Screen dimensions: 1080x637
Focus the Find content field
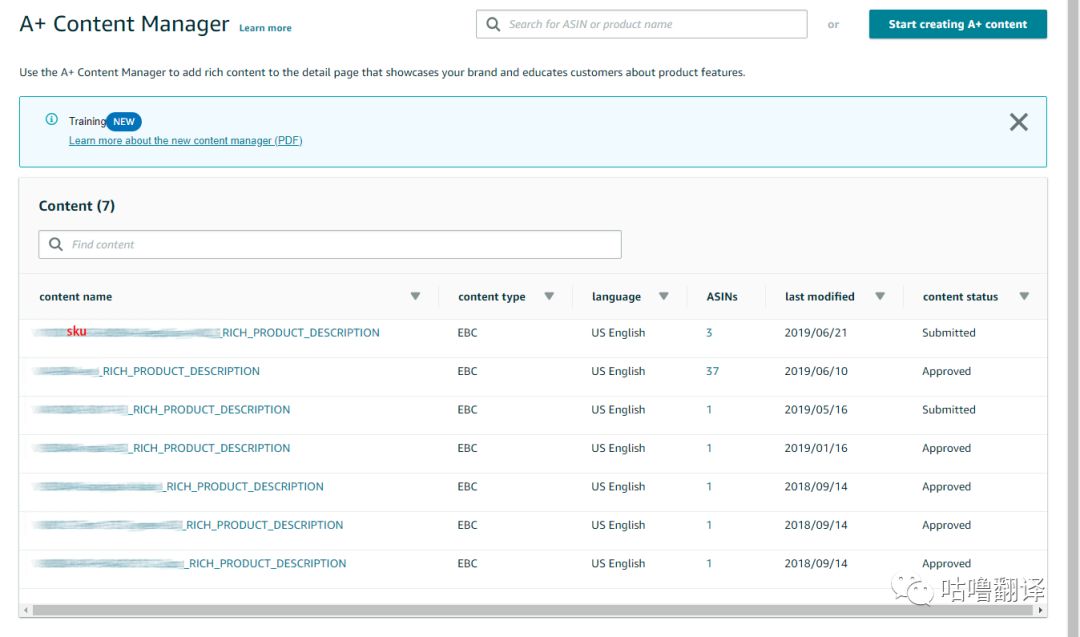tap(330, 244)
